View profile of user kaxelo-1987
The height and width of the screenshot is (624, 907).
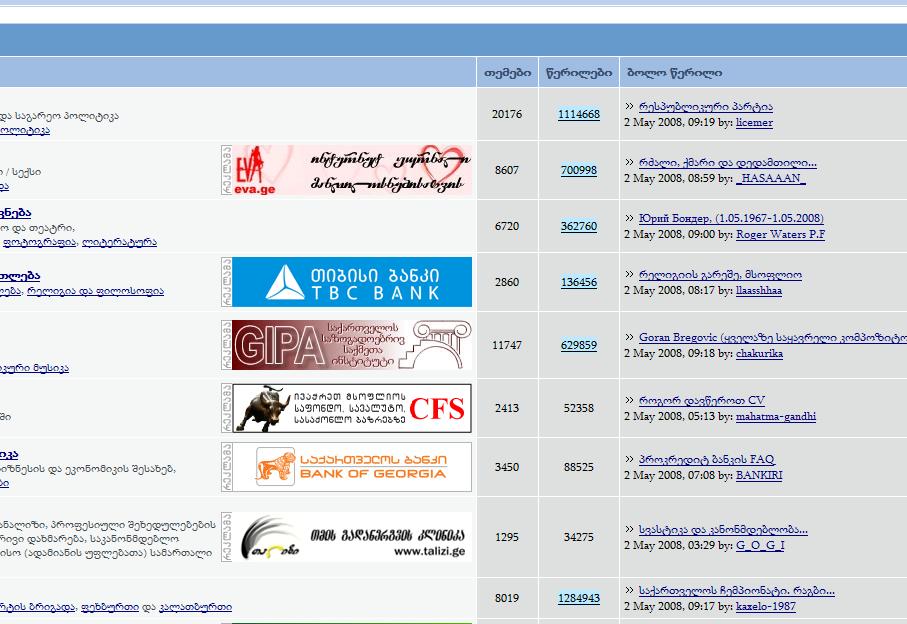tap(765, 607)
